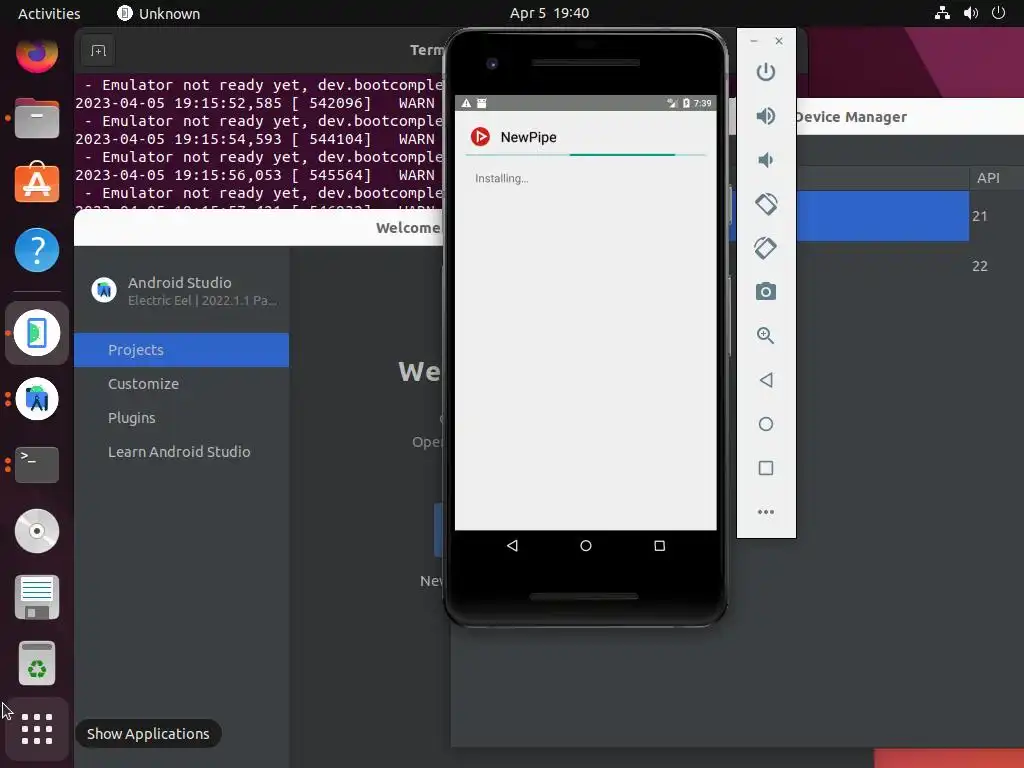This screenshot has width=1024, height=768.
Task: Close the emulator toolbar window
Action: pos(778,40)
